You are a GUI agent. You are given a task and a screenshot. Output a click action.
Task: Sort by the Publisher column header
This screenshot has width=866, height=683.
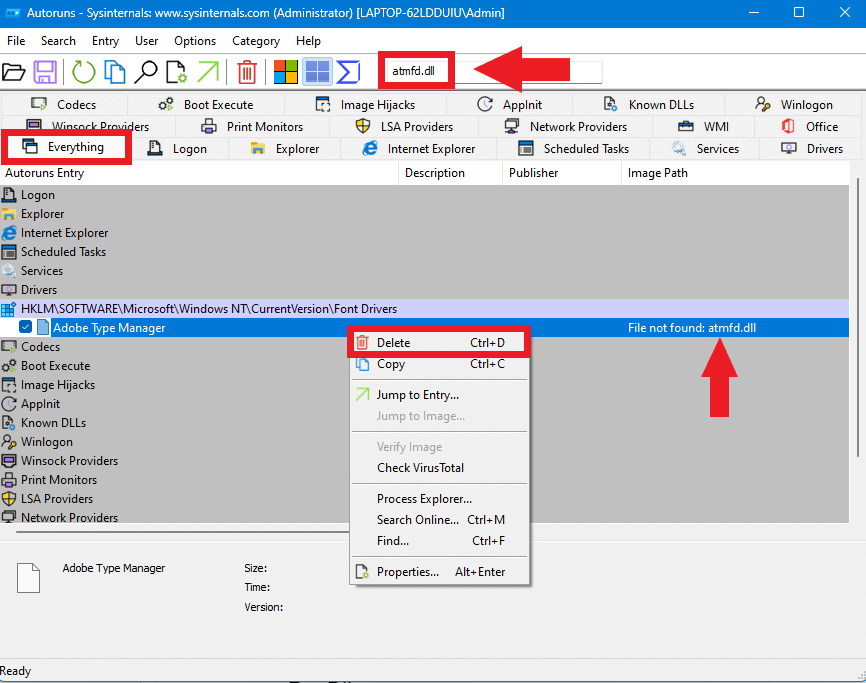562,173
